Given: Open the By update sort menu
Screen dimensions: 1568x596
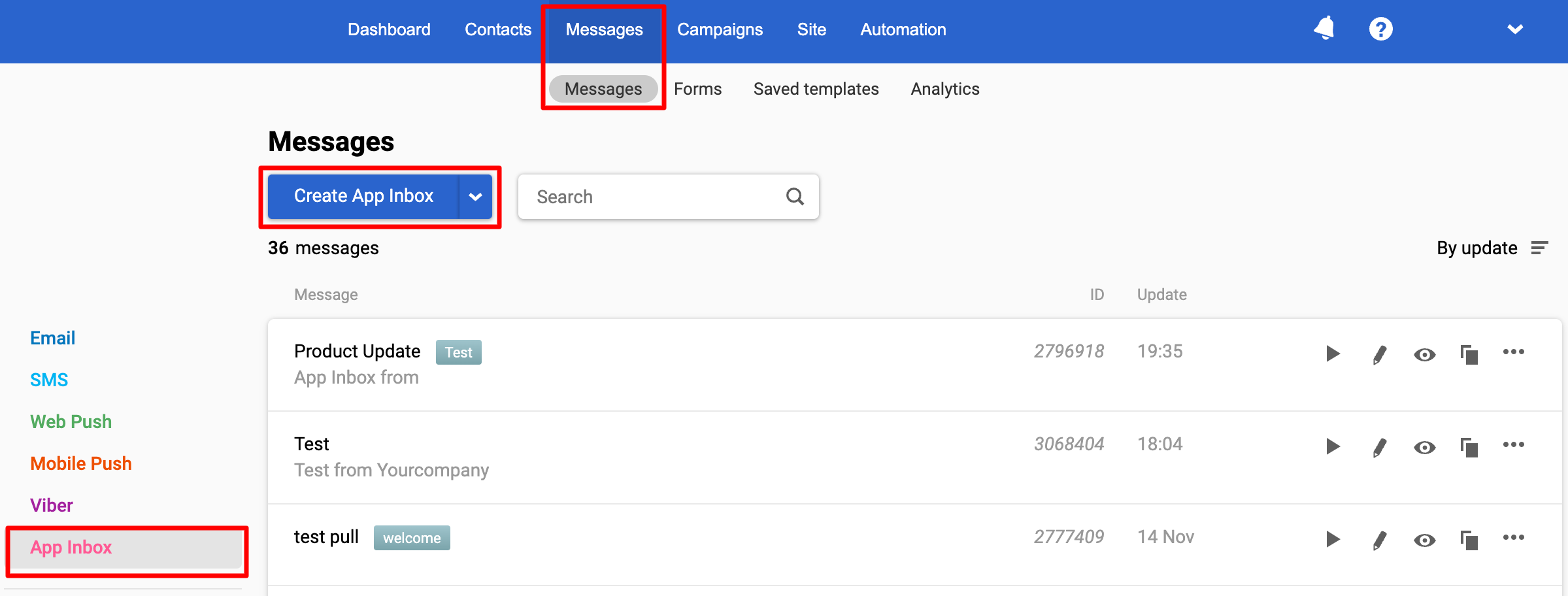Looking at the screenshot, I should [1492, 248].
